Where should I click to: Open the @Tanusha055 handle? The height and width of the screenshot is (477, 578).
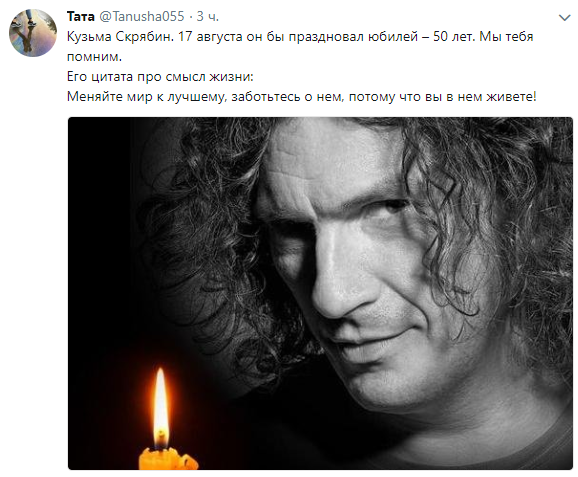pyautogui.click(x=142, y=16)
